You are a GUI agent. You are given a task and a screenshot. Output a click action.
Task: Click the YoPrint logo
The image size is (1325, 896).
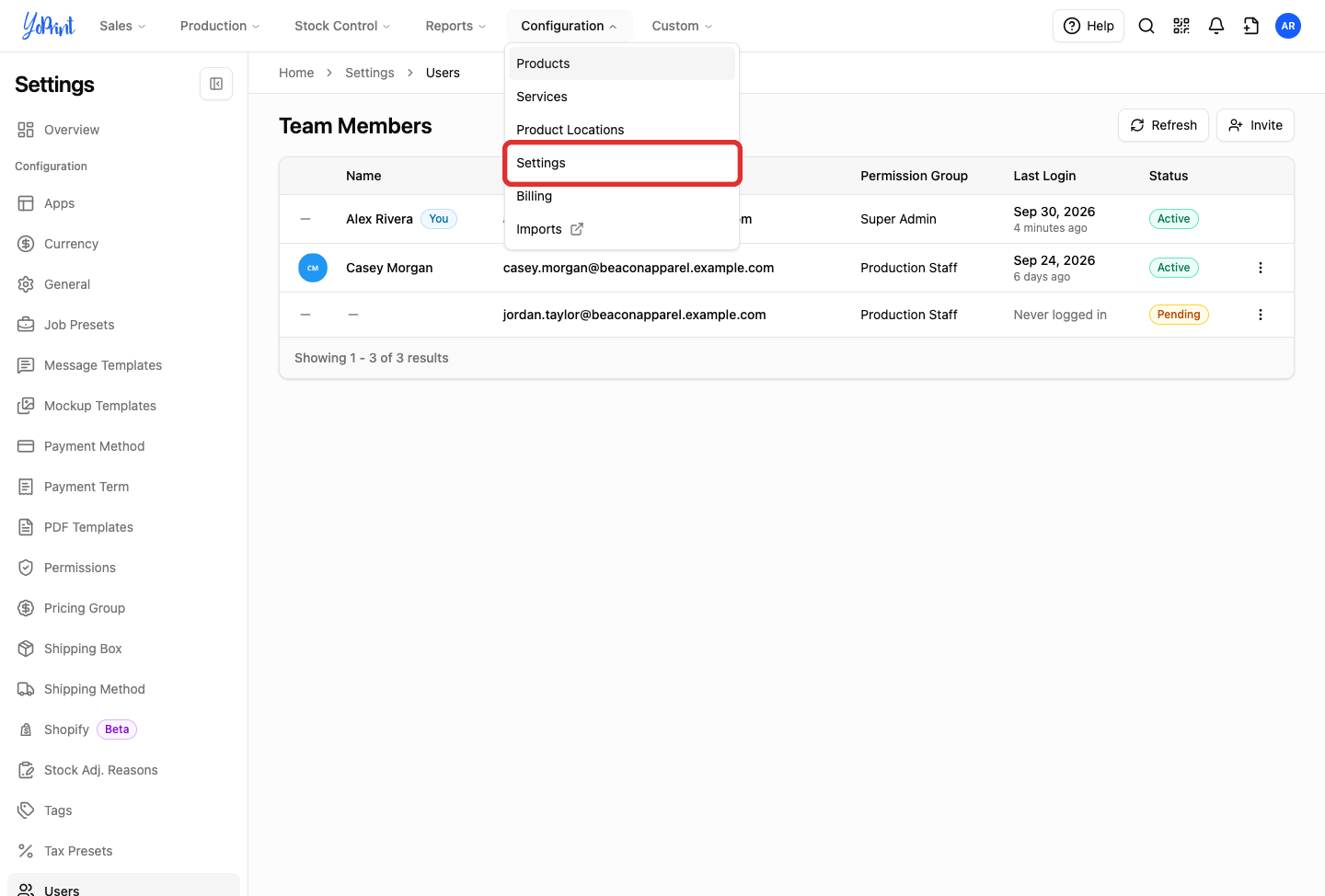tap(48, 26)
